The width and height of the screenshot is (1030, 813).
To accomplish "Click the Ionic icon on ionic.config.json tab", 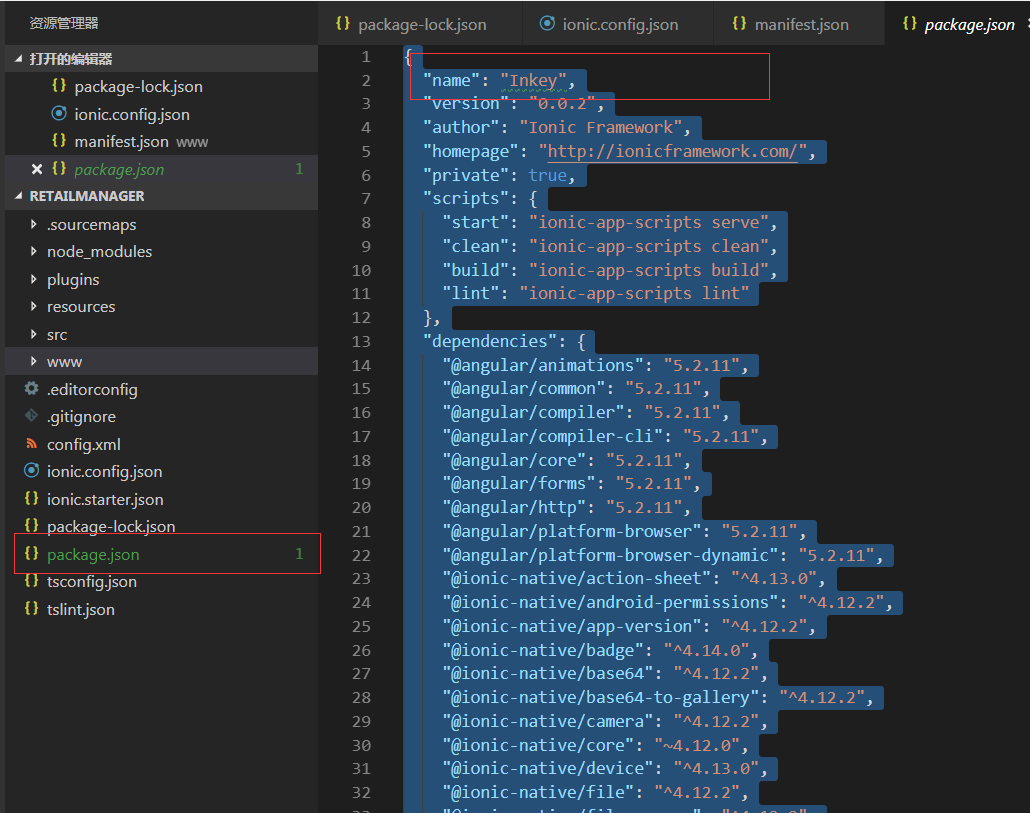I will [547, 24].
